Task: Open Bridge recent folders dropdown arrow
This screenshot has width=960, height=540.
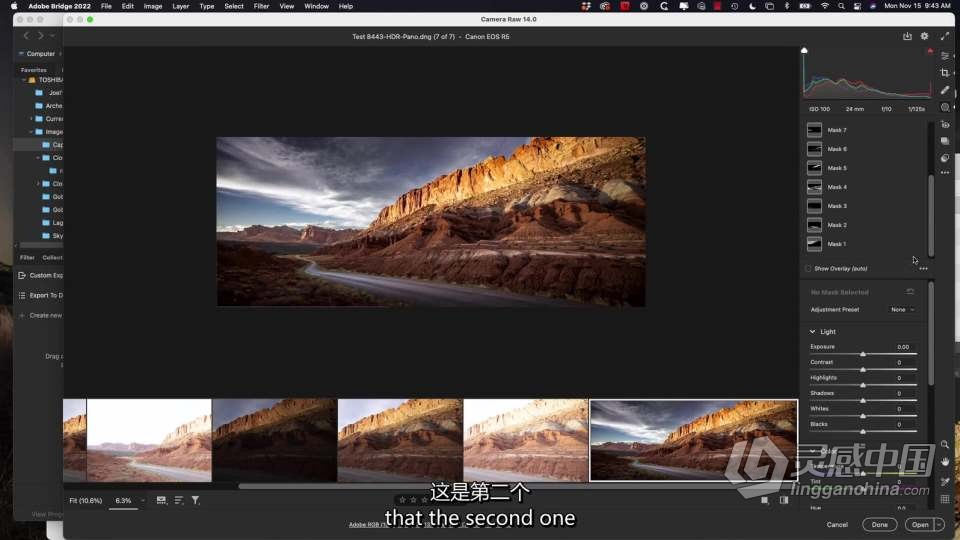Action: 53,36
